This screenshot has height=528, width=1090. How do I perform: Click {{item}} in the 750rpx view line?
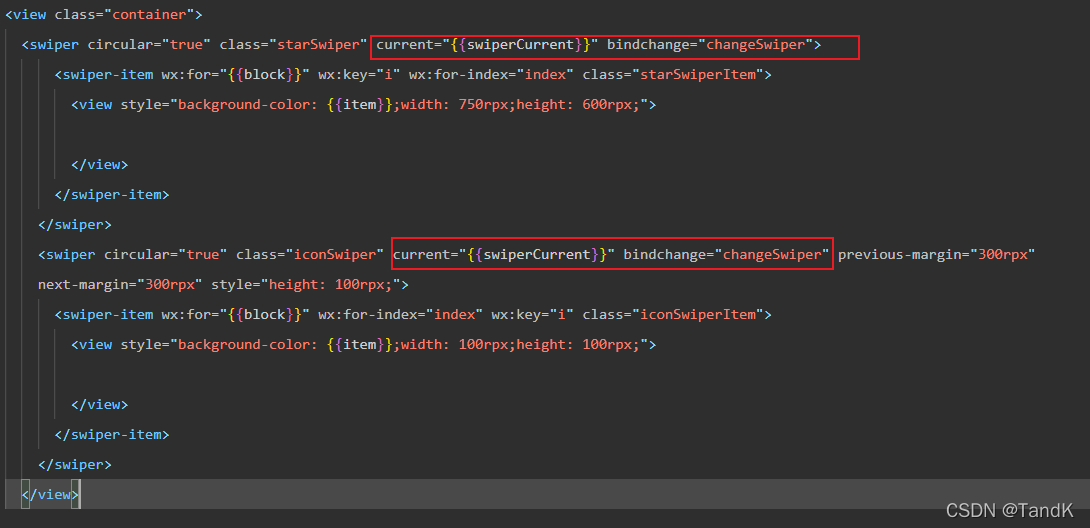click(360, 105)
